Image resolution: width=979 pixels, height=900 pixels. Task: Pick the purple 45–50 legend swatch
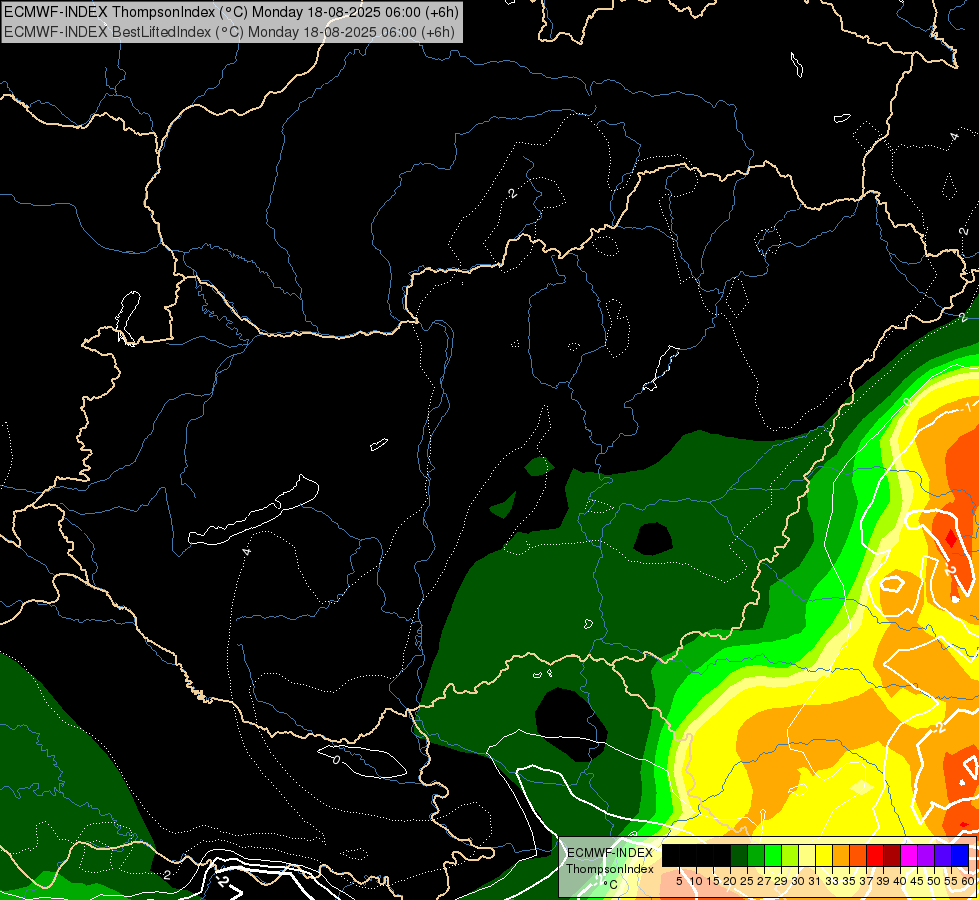[926, 855]
